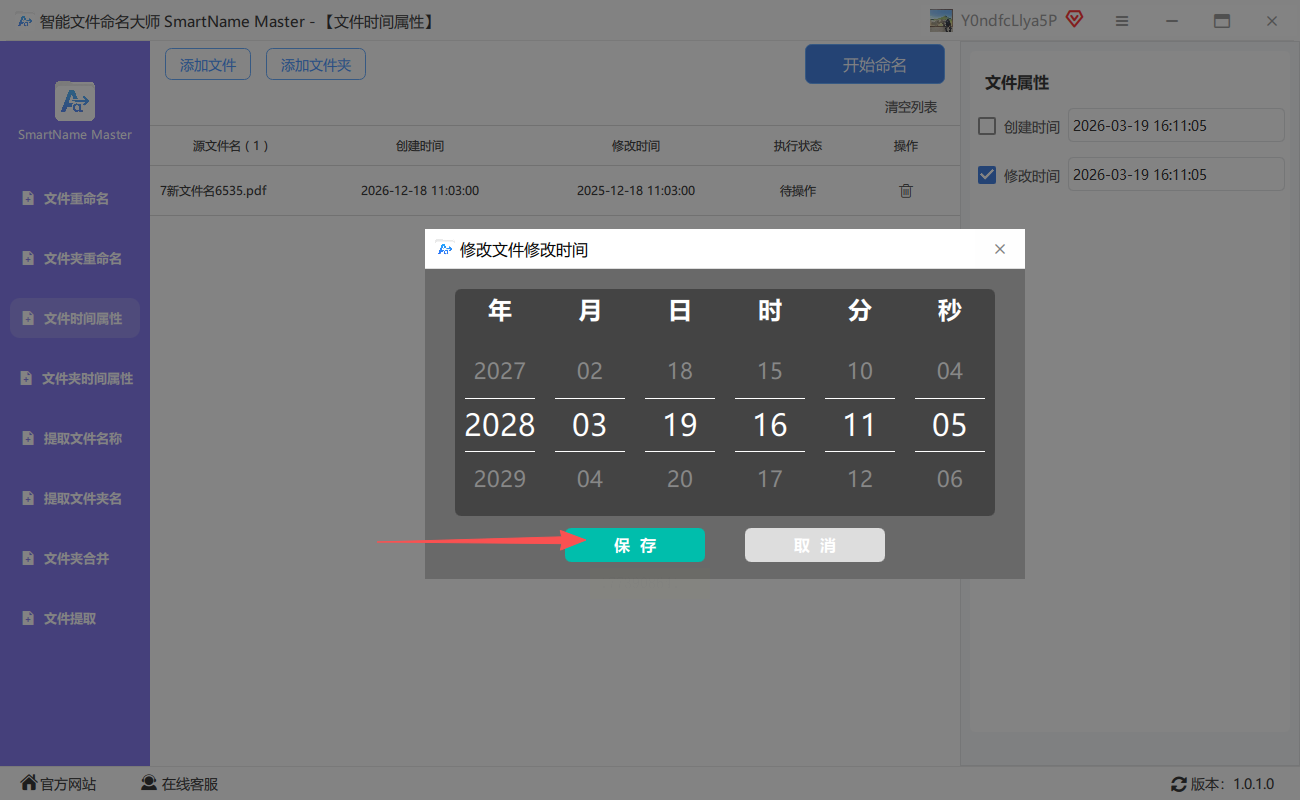Open the 在线客服 link
Viewport: 1300px width, 800px height.
190,784
